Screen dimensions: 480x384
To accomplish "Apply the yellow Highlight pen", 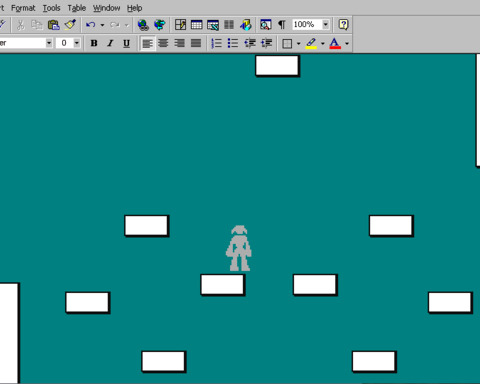I will 311,43.
